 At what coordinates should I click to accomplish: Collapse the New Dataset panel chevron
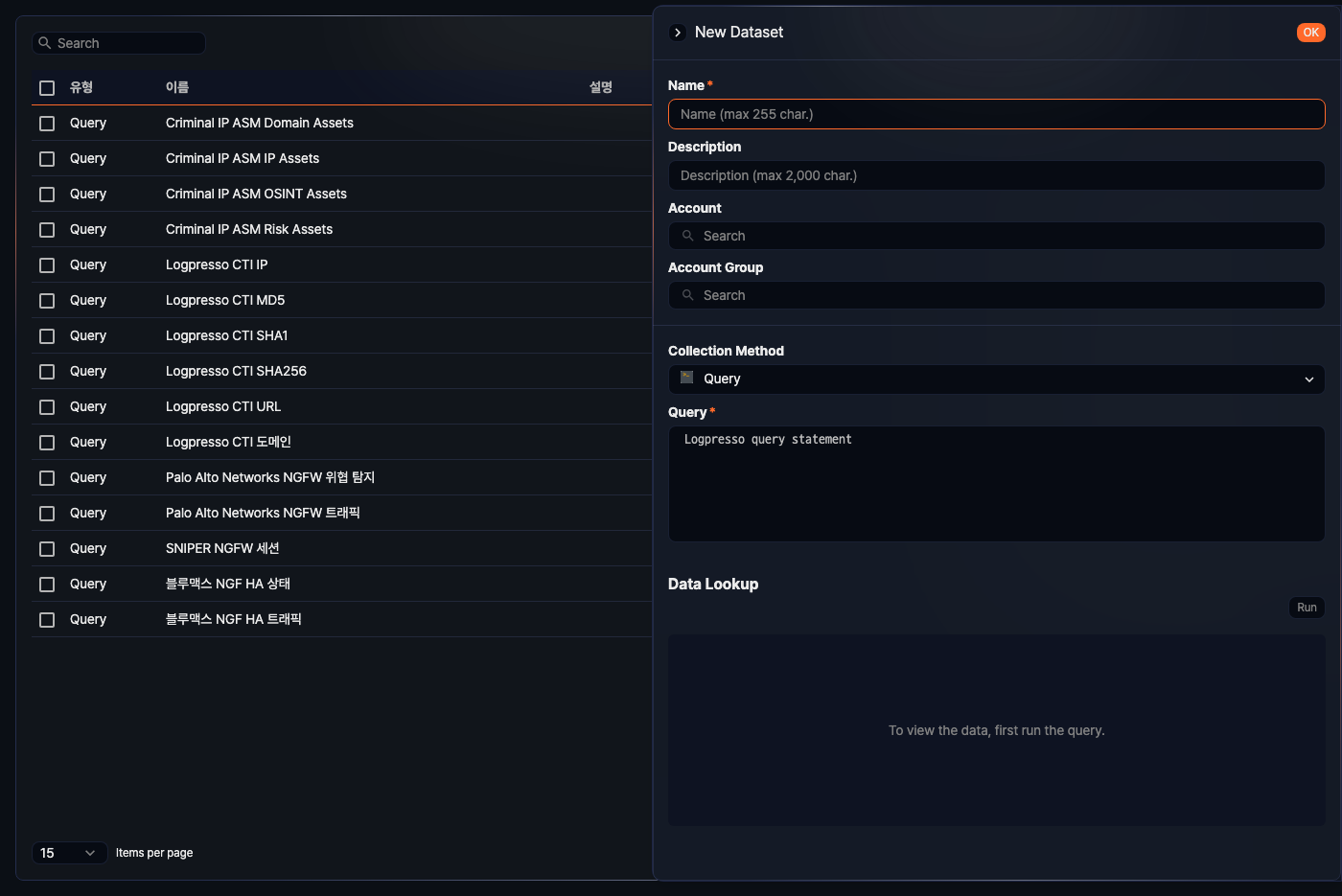tap(678, 33)
